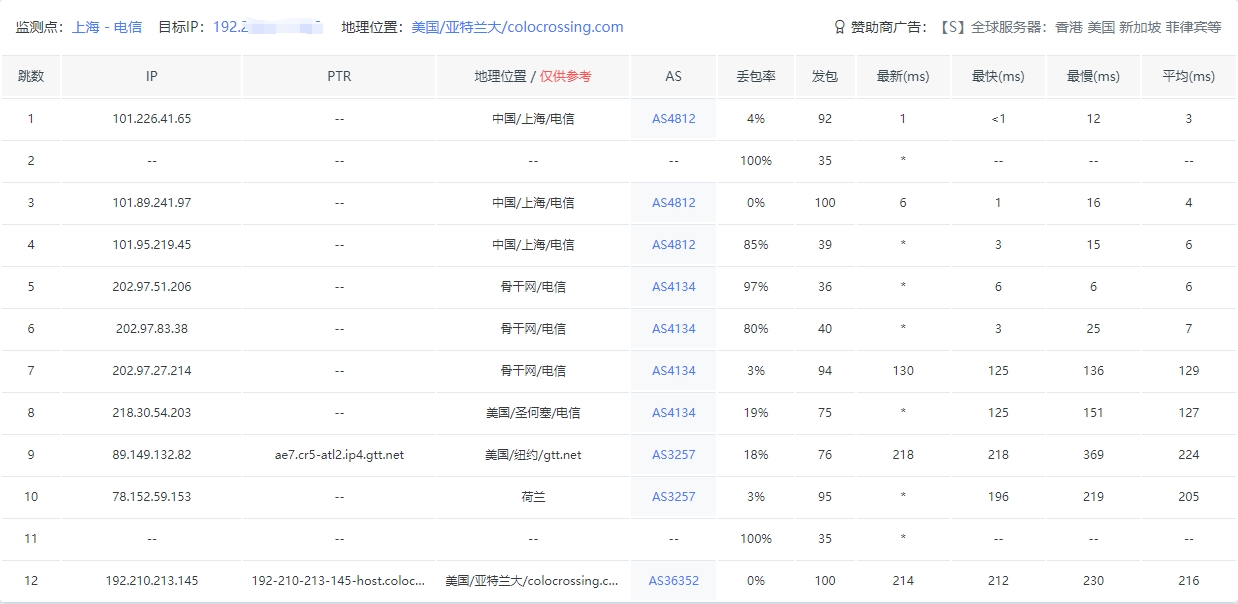Click the 最慢(ms) column header
This screenshot has height=604, width=1238.
pyautogui.click(x=1093, y=76)
